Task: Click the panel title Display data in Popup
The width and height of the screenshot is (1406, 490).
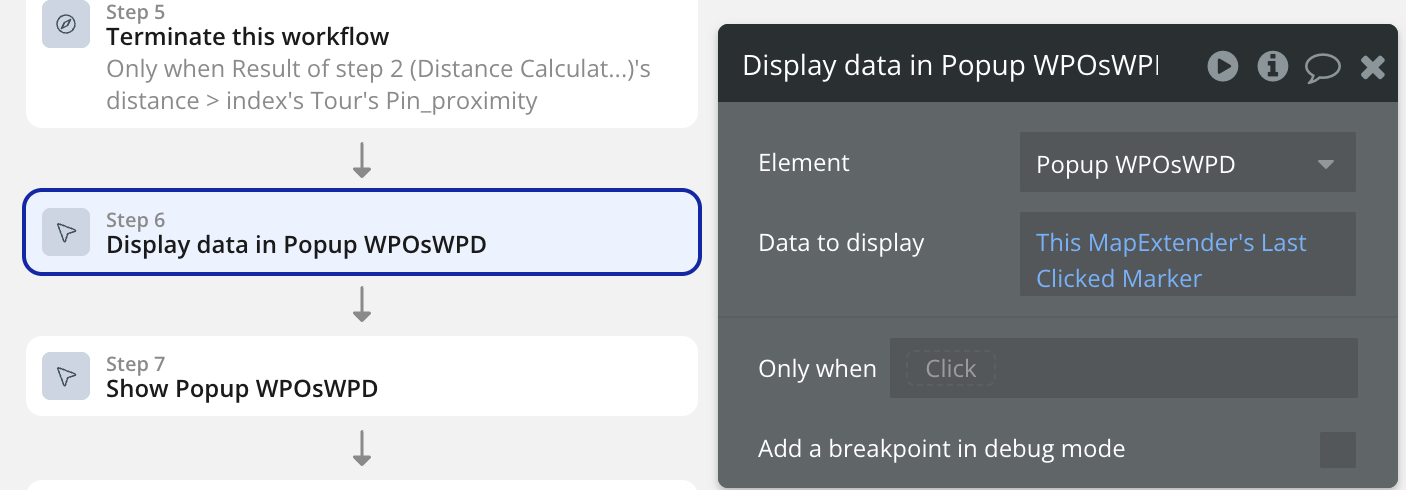Action: (950, 66)
